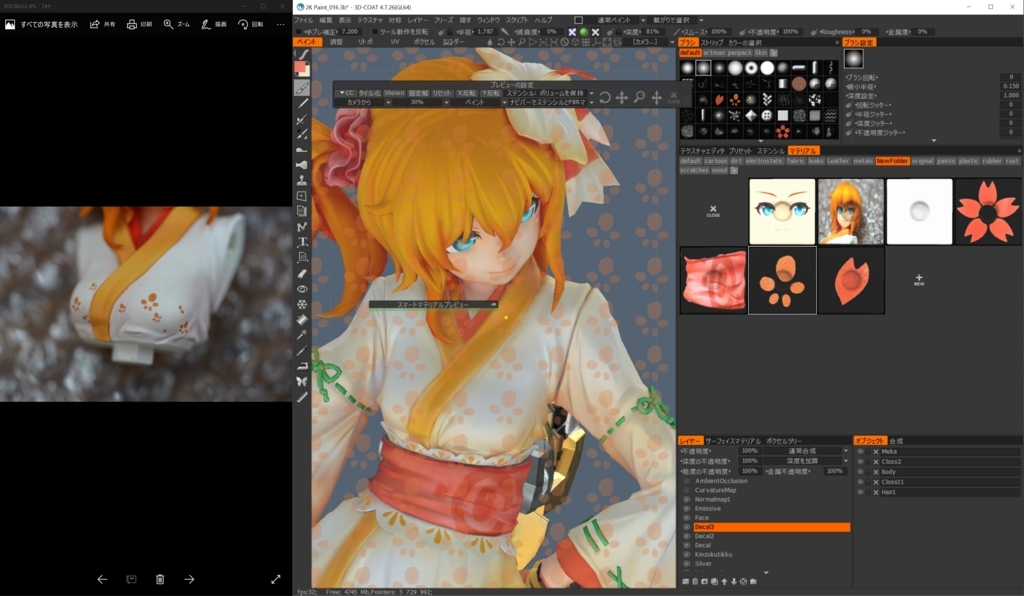Viewport: 1024px width, 596px height.
Task: Switch to the サーフェイスマテリアル tab
Action: tap(733, 441)
